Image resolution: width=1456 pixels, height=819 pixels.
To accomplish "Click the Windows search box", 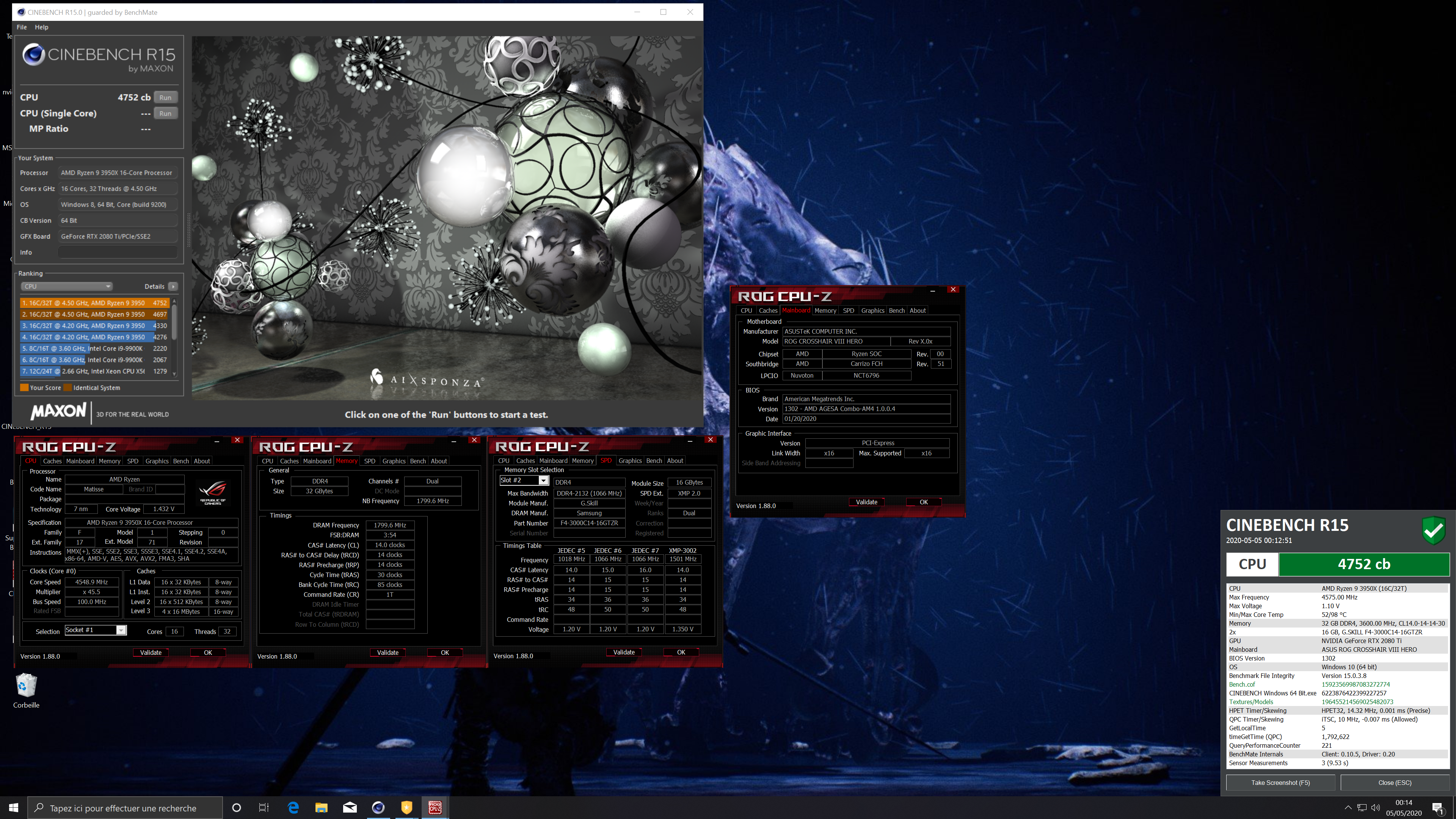I will (125, 808).
